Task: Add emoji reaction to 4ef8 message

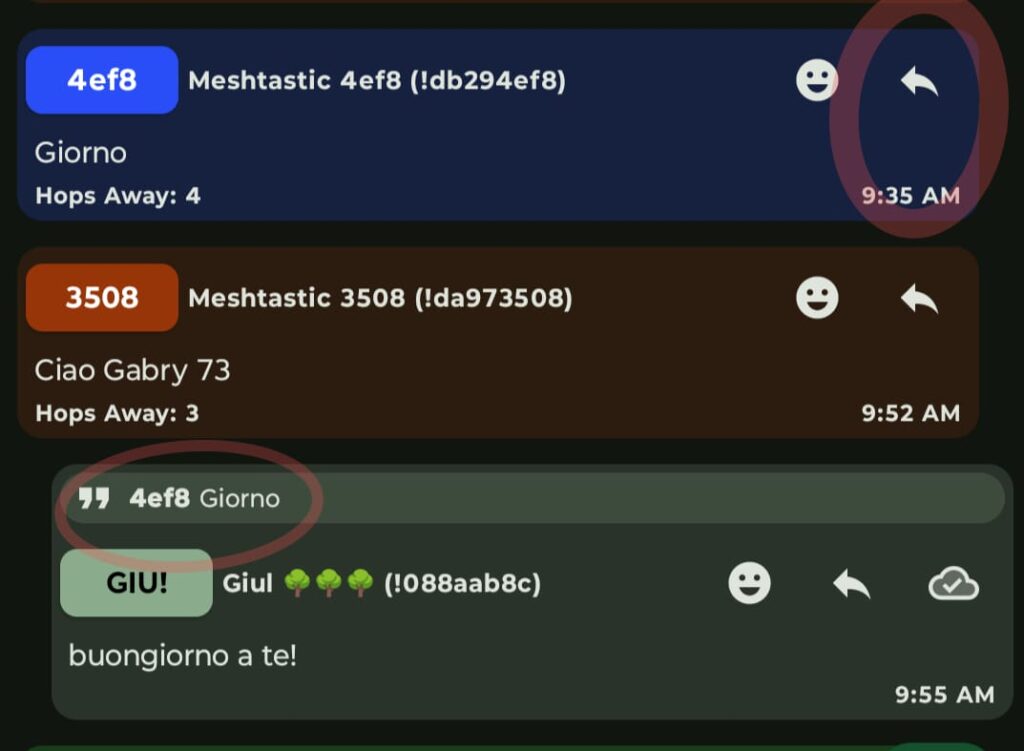Action: click(817, 80)
